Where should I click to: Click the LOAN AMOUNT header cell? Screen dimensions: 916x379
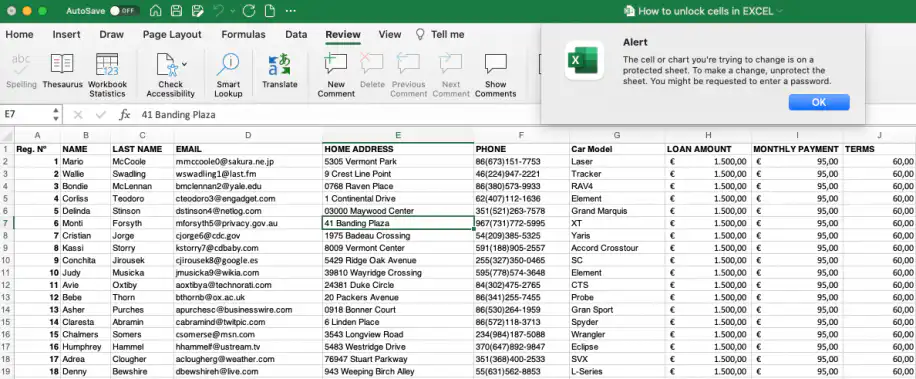[x=708, y=149]
